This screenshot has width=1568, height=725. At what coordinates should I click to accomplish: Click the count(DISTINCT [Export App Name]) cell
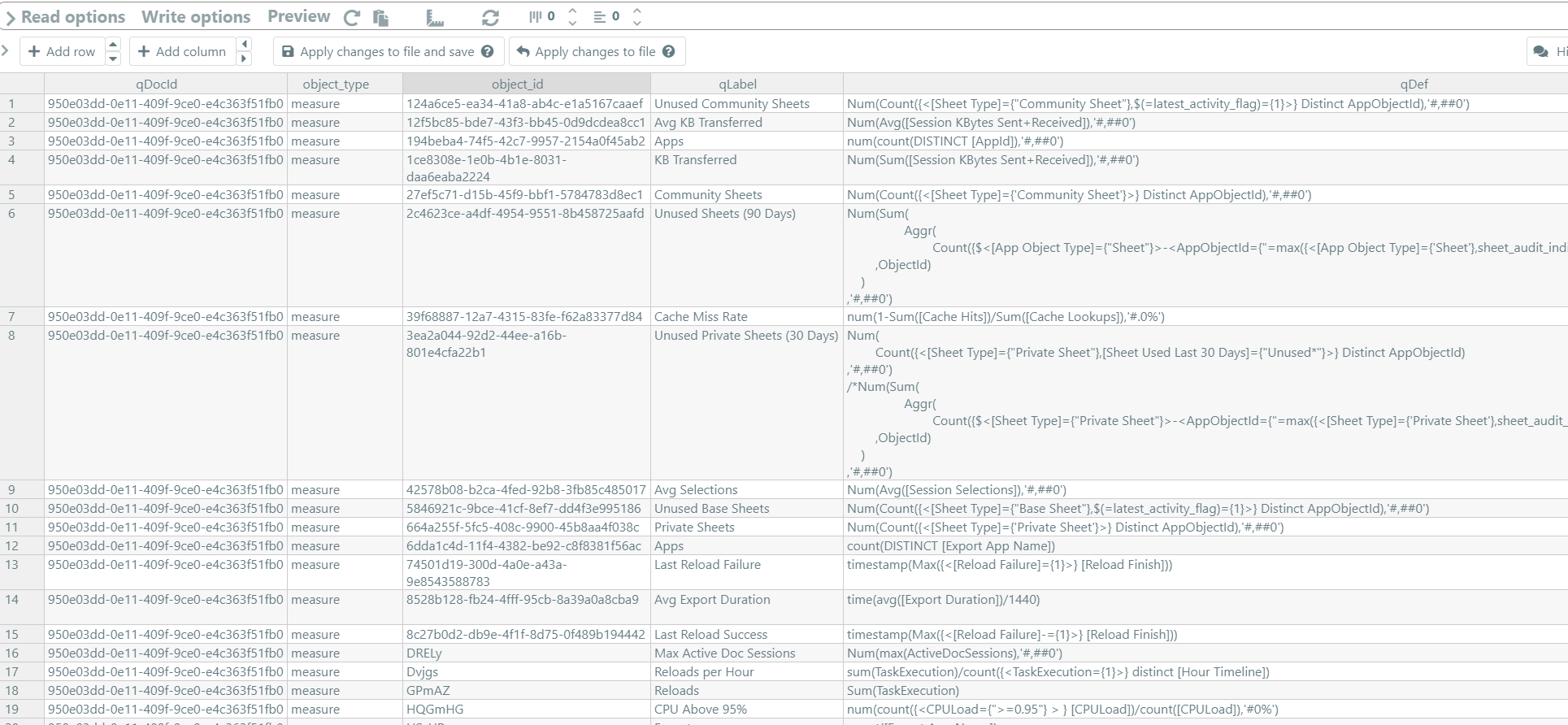pyautogui.click(x=1205, y=546)
